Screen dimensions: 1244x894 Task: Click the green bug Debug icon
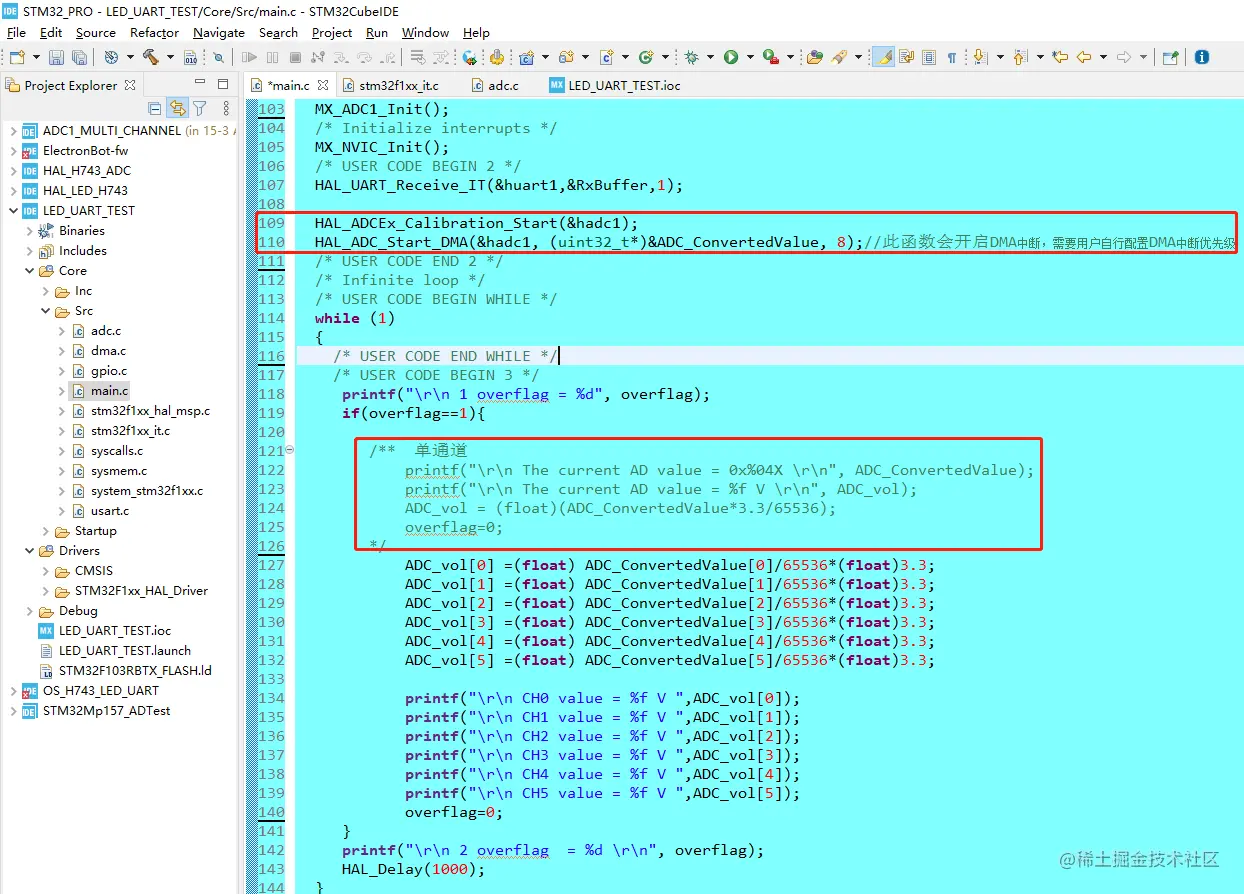pos(691,57)
